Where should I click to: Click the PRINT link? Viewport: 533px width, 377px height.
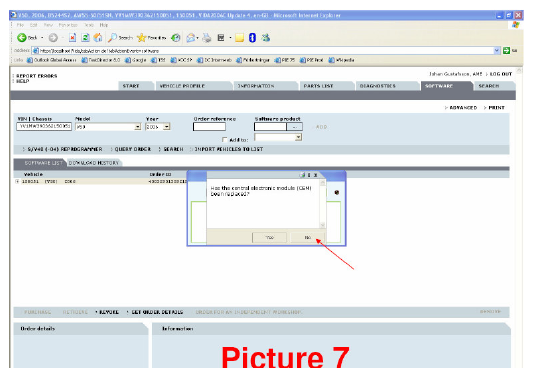[496, 108]
